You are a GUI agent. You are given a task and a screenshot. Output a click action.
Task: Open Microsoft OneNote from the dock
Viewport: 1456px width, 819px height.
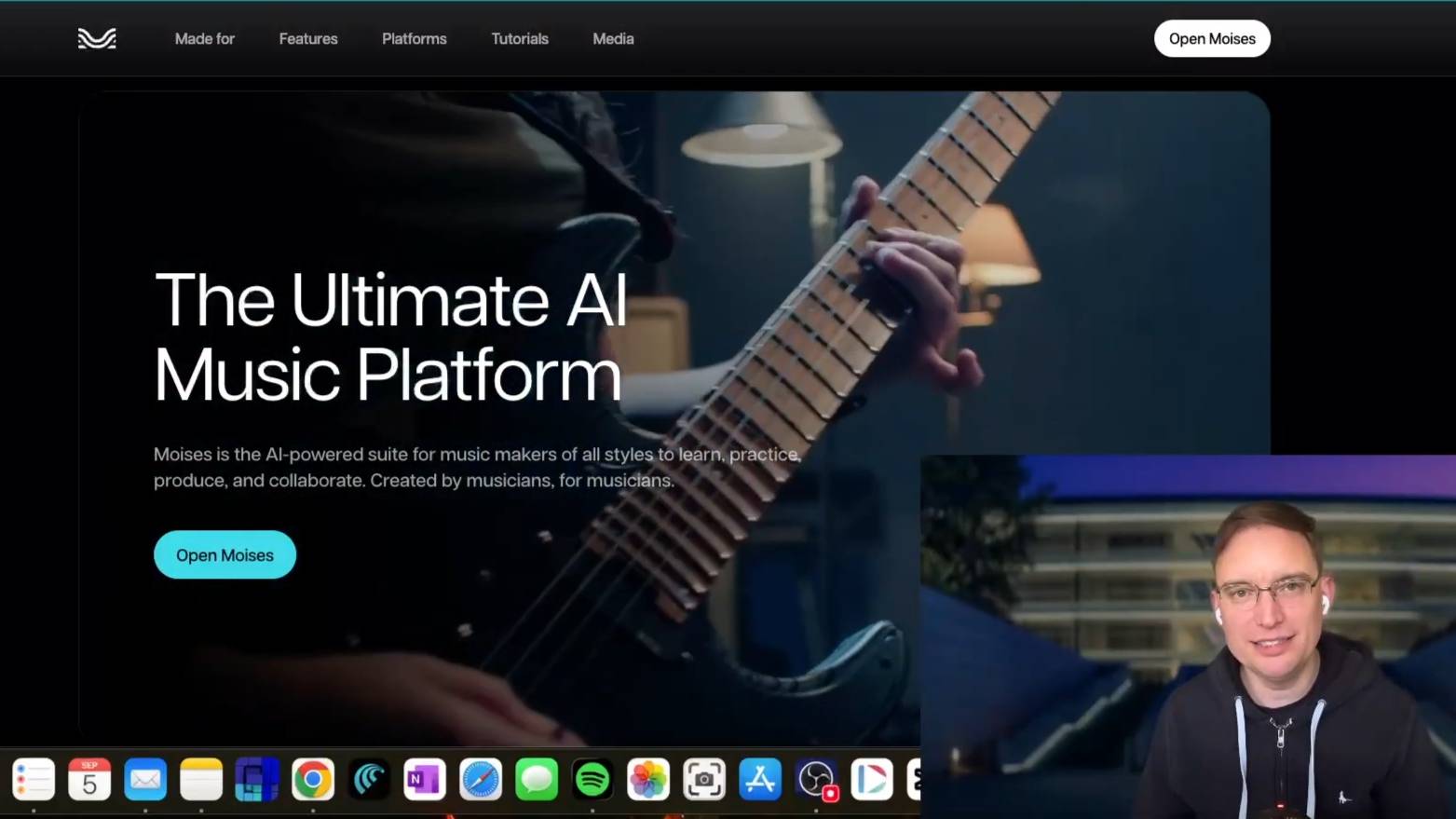(425, 779)
